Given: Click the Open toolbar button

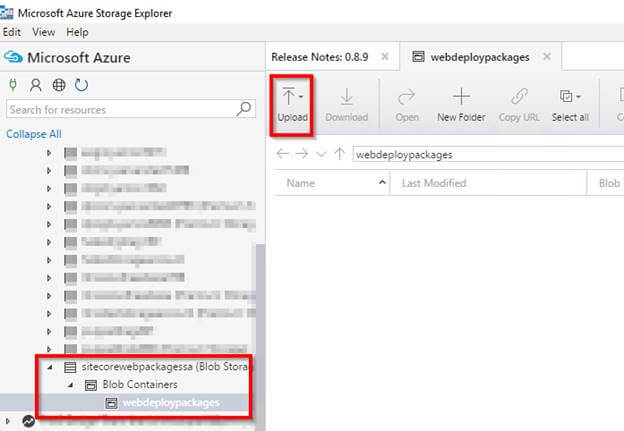Looking at the screenshot, I should 407,105.
